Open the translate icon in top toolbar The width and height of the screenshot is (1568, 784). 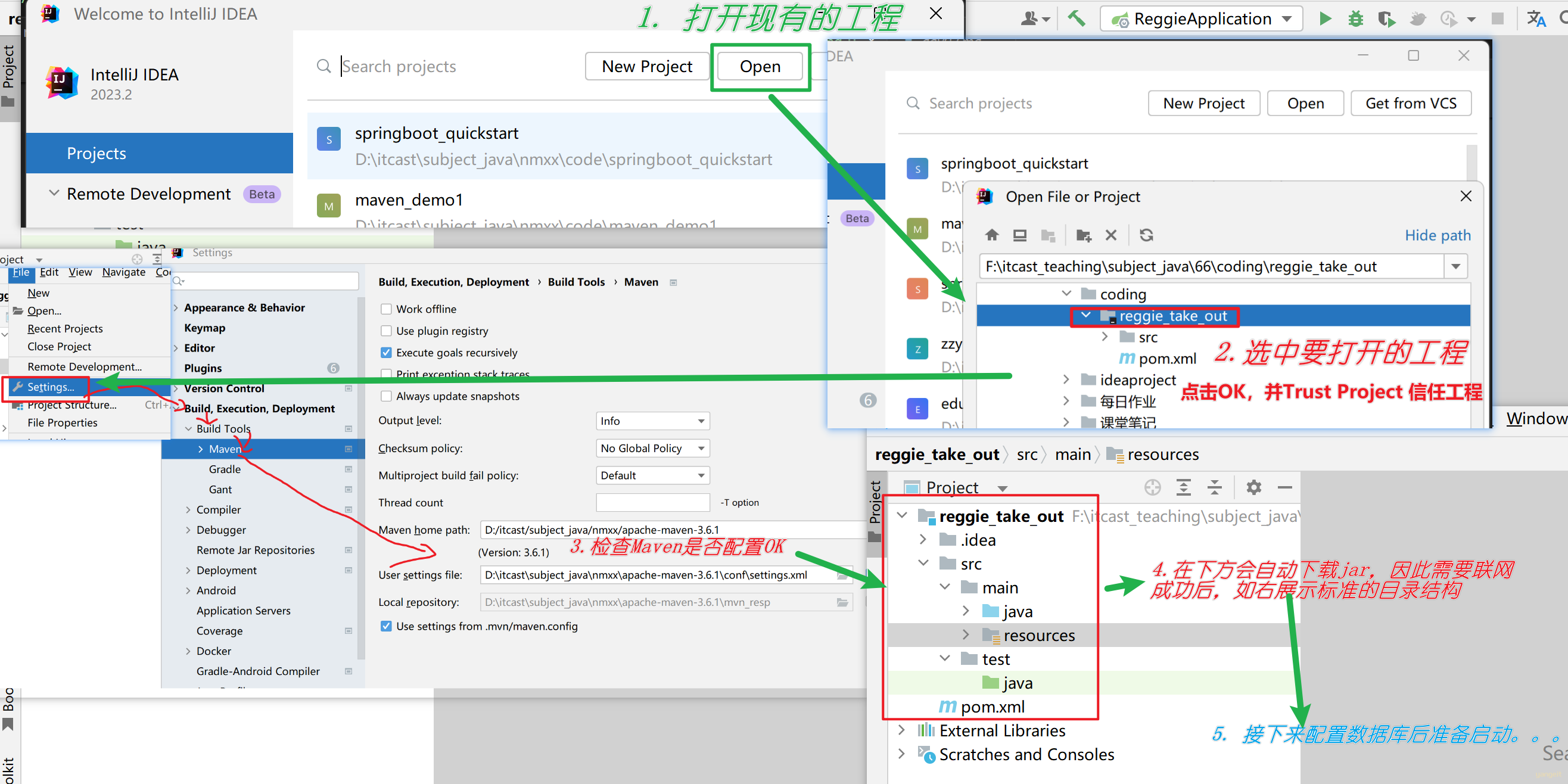1536,19
